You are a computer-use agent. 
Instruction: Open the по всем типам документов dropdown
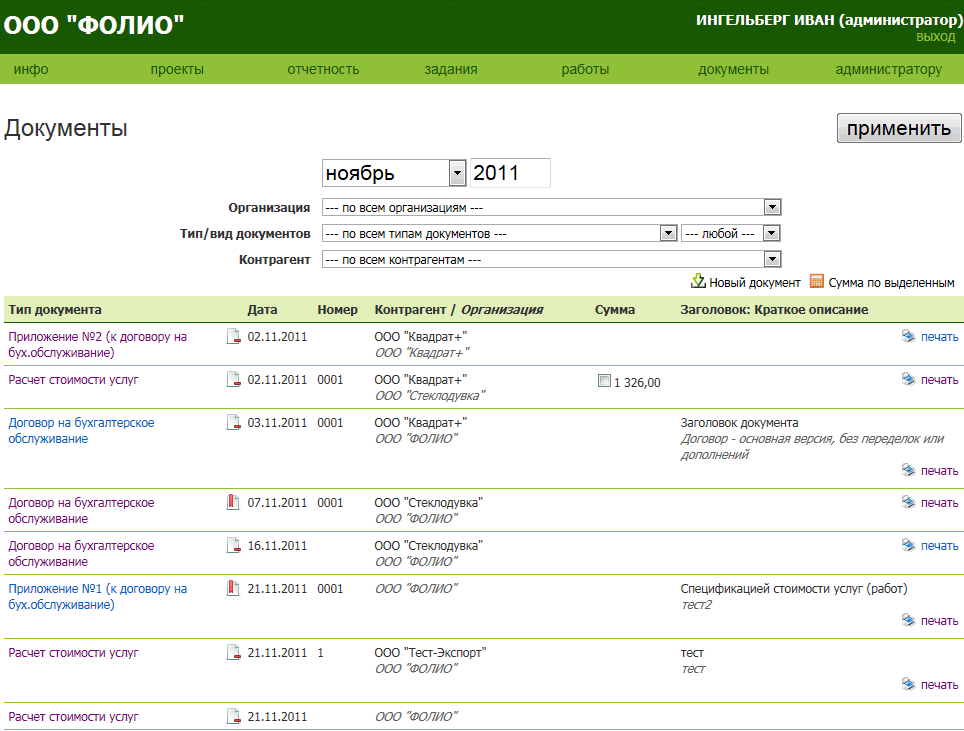pos(668,234)
